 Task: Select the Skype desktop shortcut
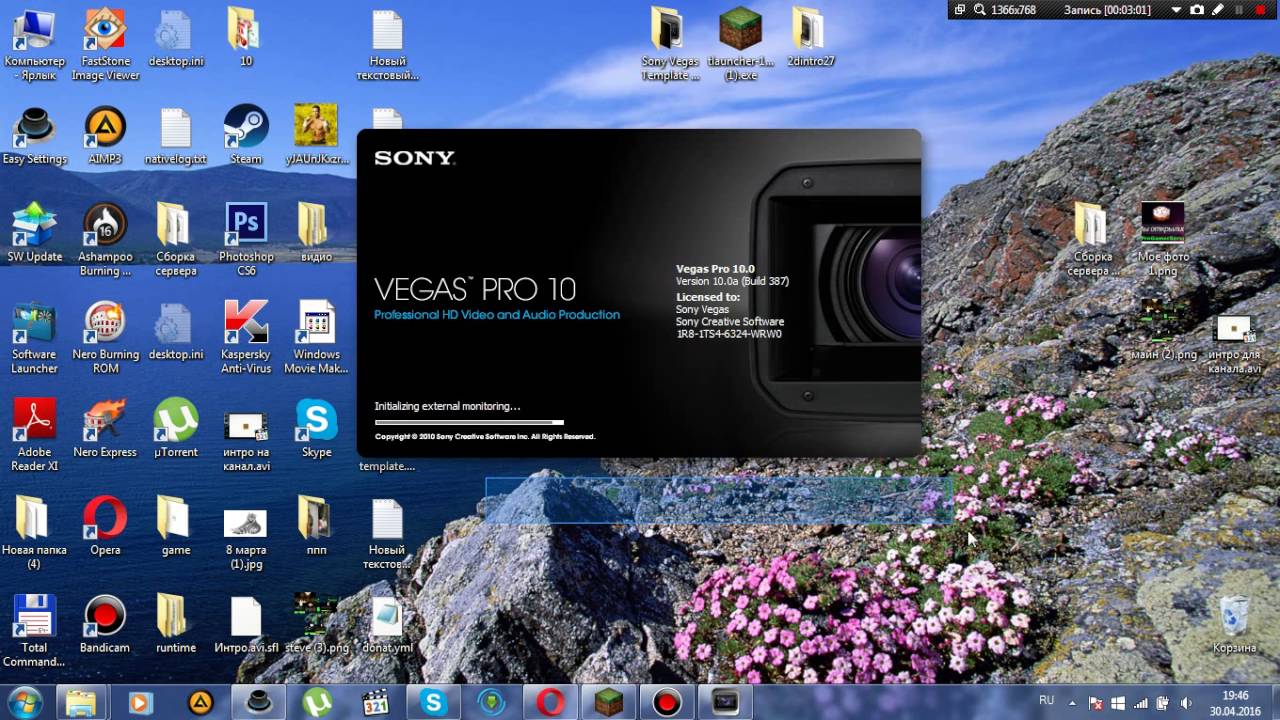[x=316, y=429]
